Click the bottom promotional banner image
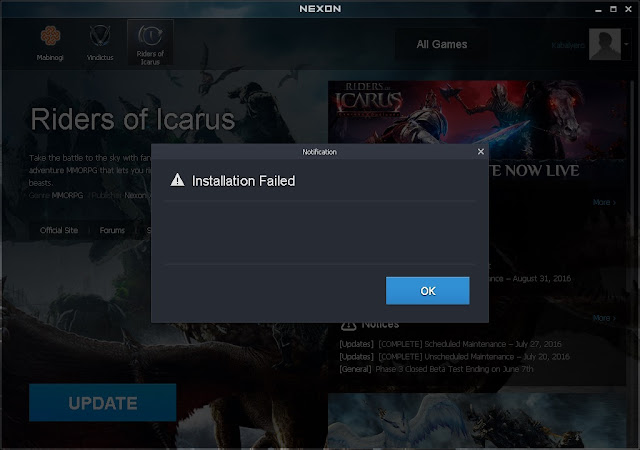The height and width of the screenshot is (450, 640). (x=477, y=421)
